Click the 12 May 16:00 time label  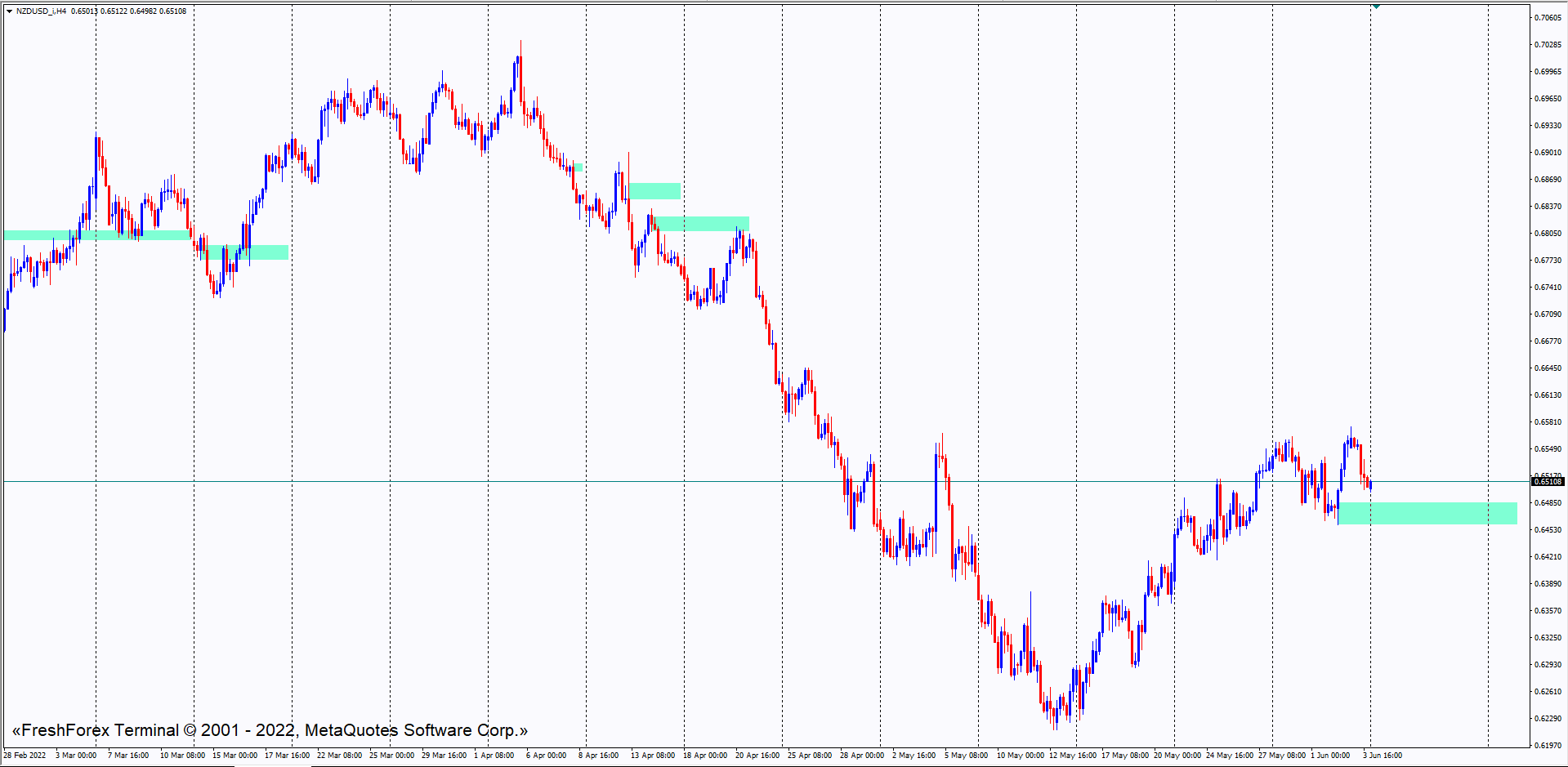click(x=1073, y=756)
